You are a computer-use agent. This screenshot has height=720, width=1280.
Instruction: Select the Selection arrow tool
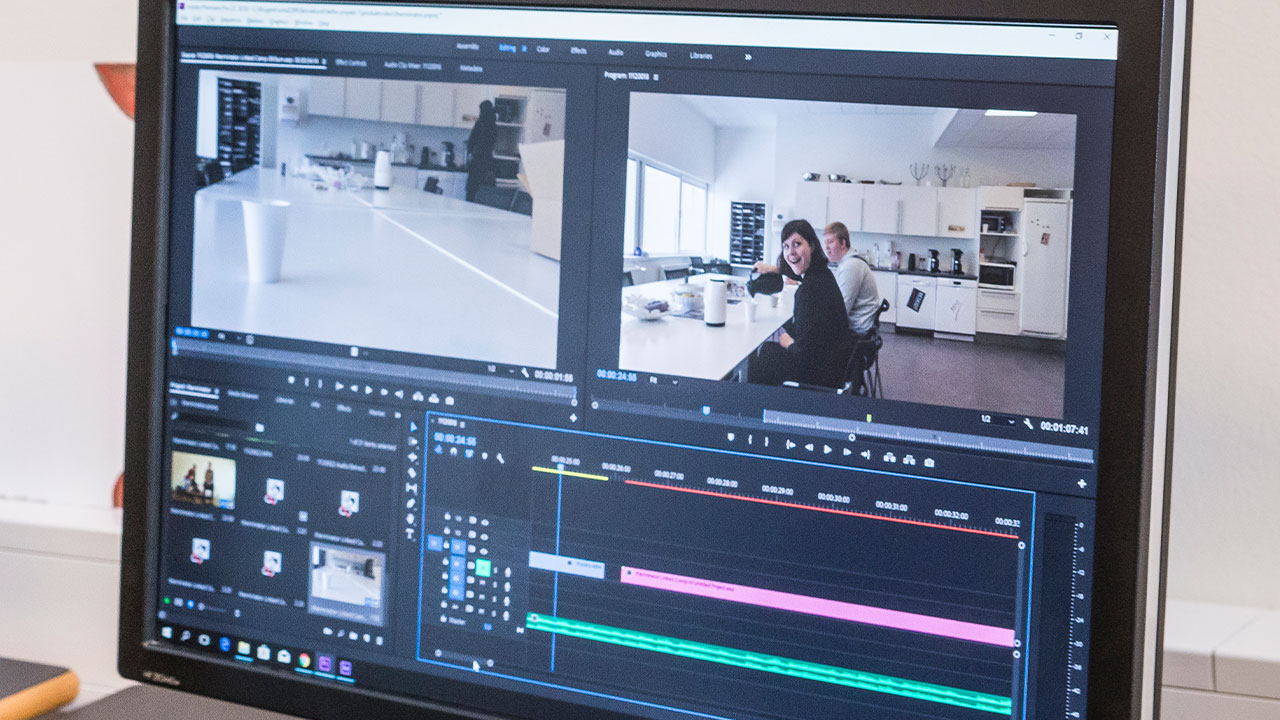click(413, 426)
